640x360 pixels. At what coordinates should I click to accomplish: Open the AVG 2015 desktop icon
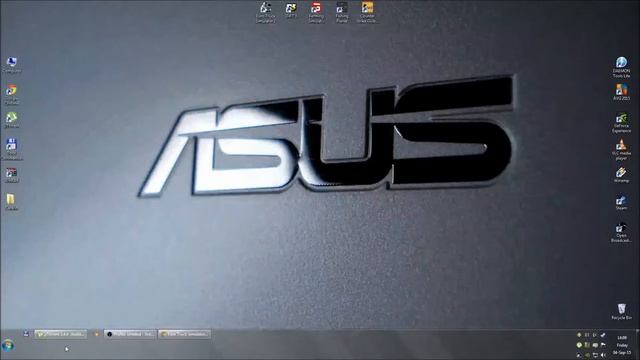click(x=621, y=92)
